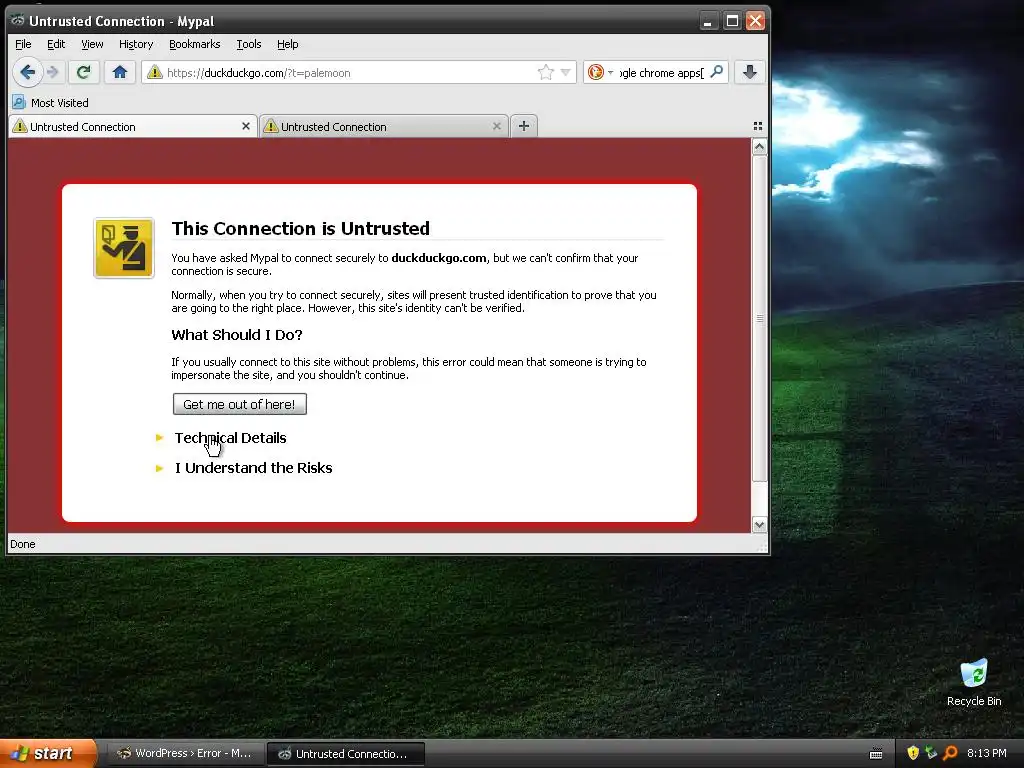
Task: Click the untrusted connection officer icon
Action: [x=124, y=248]
